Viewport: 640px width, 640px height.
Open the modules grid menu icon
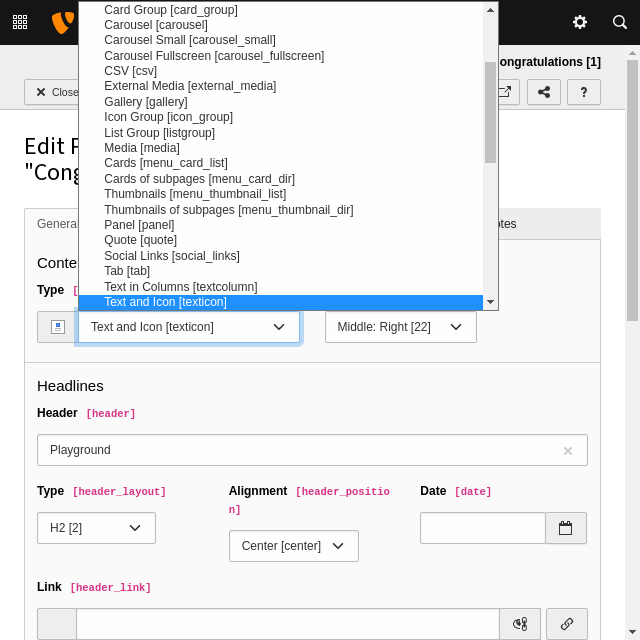click(x=20, y=22)
